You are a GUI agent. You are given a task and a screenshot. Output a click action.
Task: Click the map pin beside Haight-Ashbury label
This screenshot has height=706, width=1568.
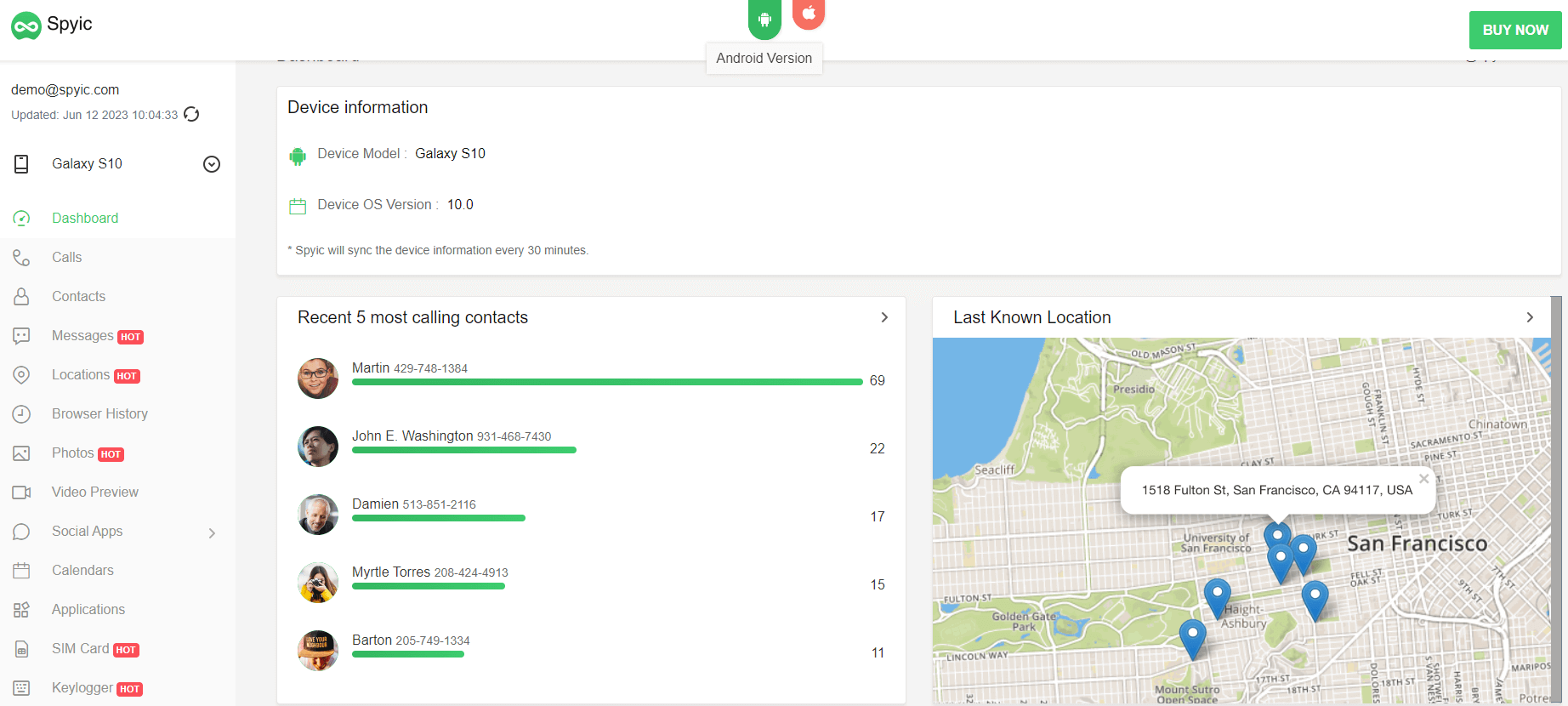click(x=1218, y=597)
